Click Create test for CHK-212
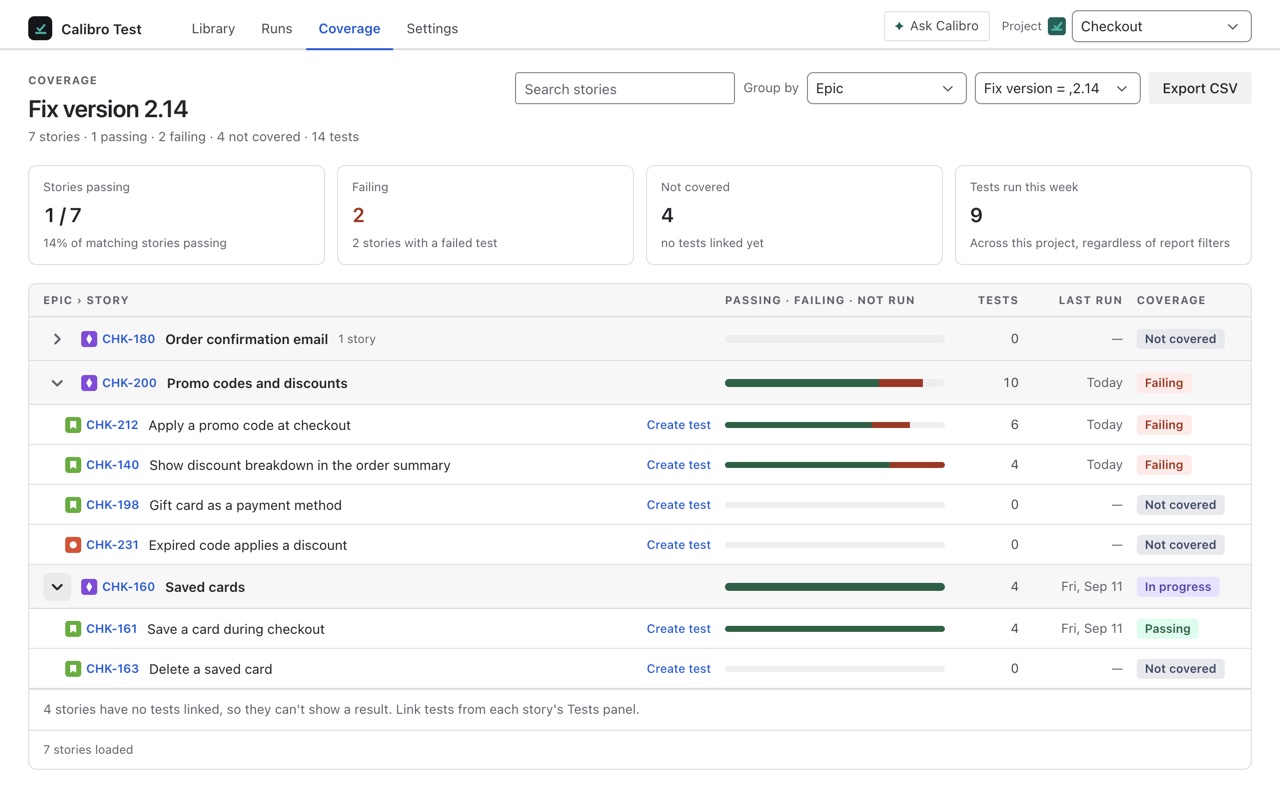Image resolution: width=1280 pixels, height=800 pixels. click(678, 425)
